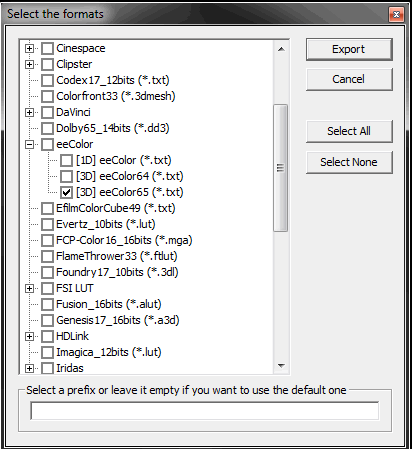The width and height of the screenshot is (412, 449).
Task: Enable FlameThrower33 (*.ftlut) checkbox
Action: (x=47, y=256)
